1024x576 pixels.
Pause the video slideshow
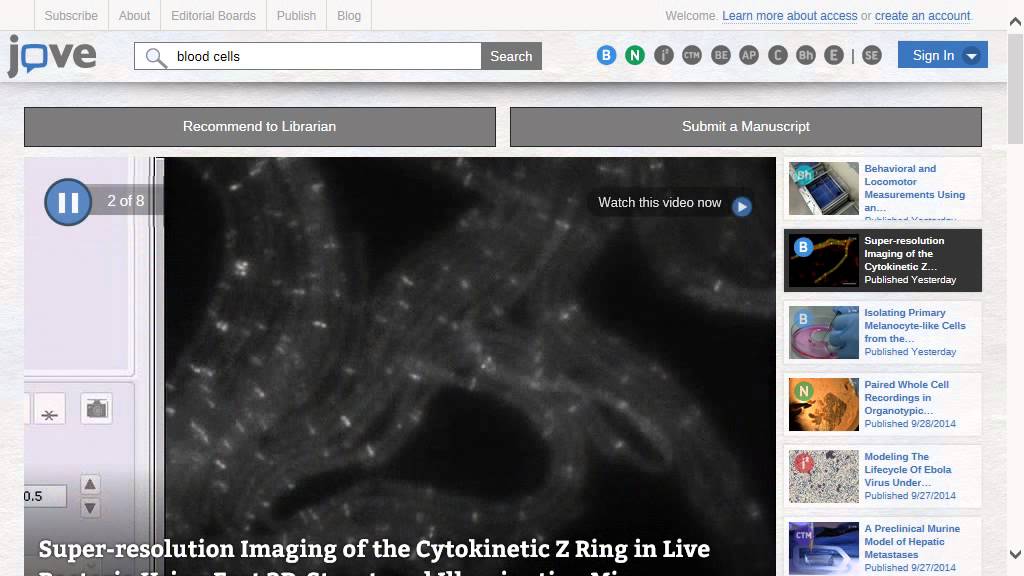tap(68, 202)
